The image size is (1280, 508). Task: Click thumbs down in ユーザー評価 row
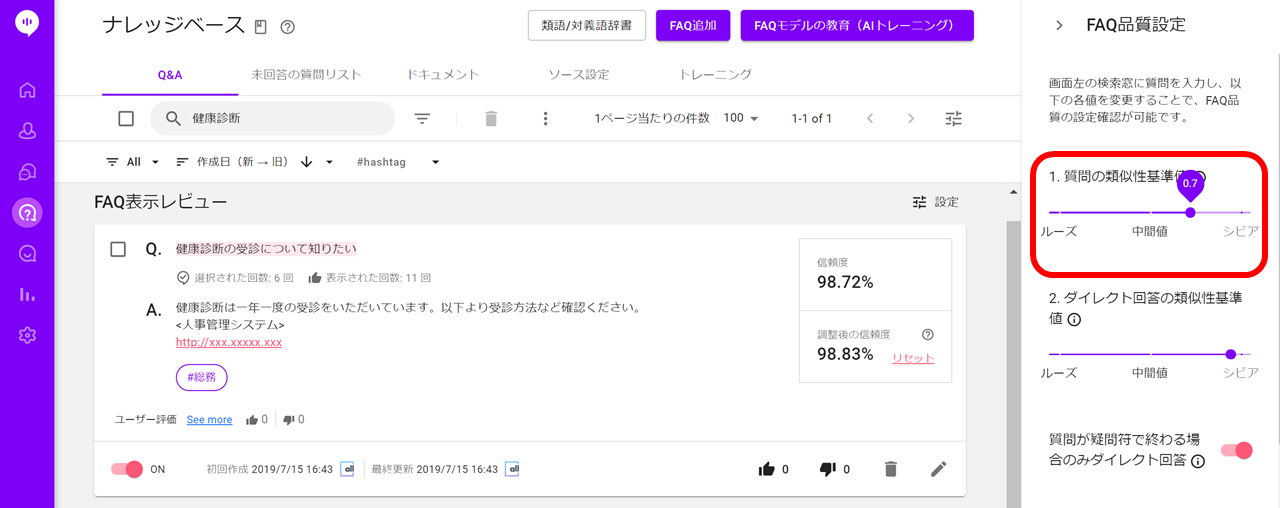tap(288, 420)
